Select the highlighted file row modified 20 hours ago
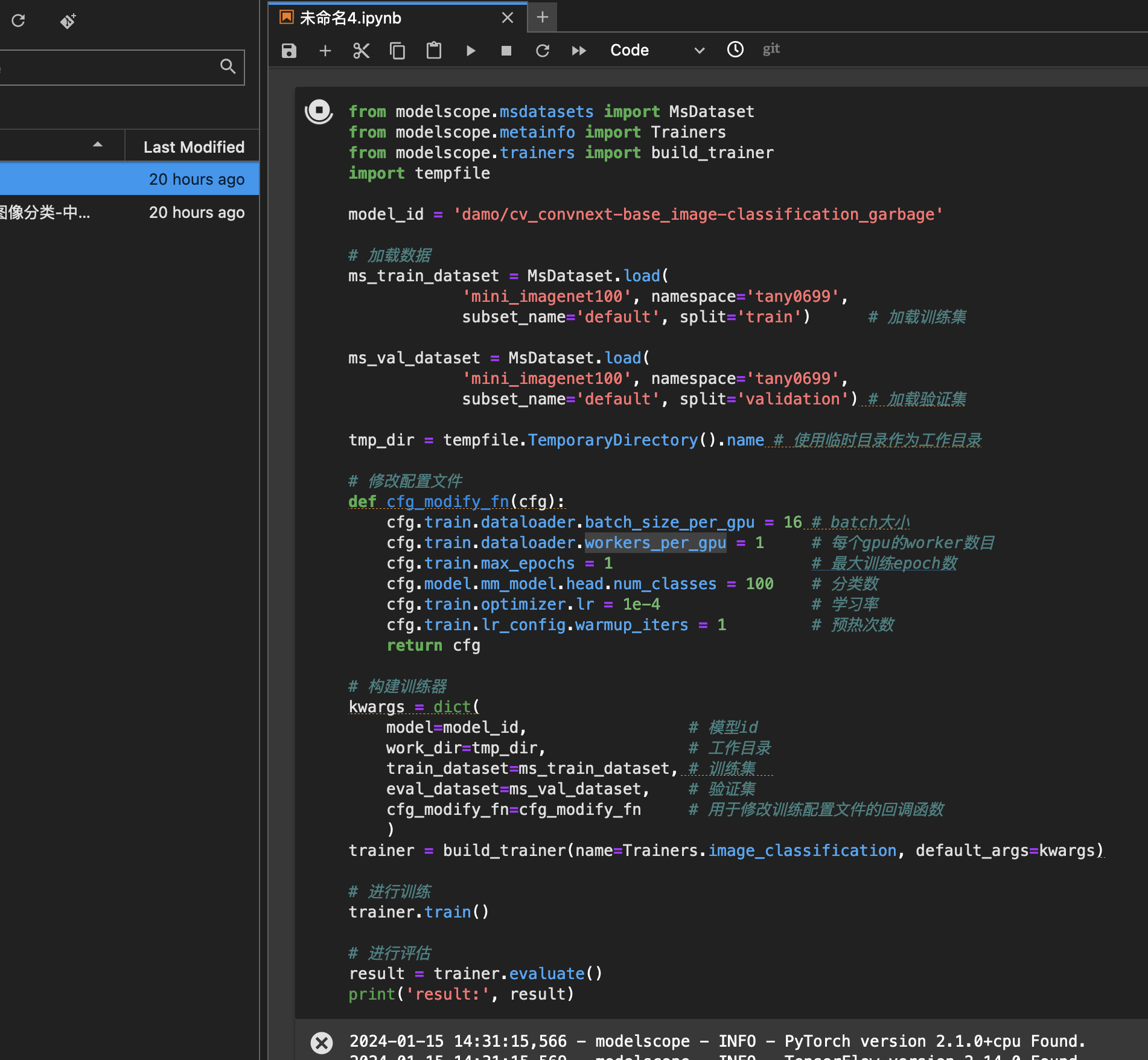The height and width of the screenshot is (1060, 1148). (x=129, y=179)
